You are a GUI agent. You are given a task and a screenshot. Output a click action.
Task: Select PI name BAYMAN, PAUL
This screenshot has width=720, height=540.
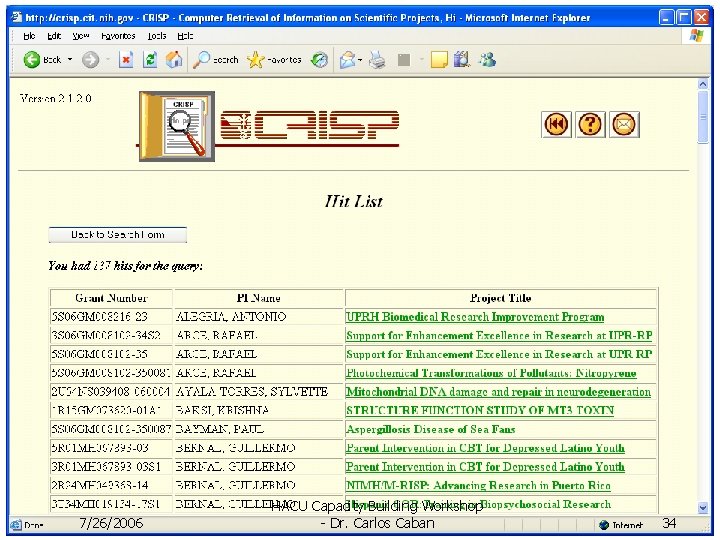click(220, 429)
